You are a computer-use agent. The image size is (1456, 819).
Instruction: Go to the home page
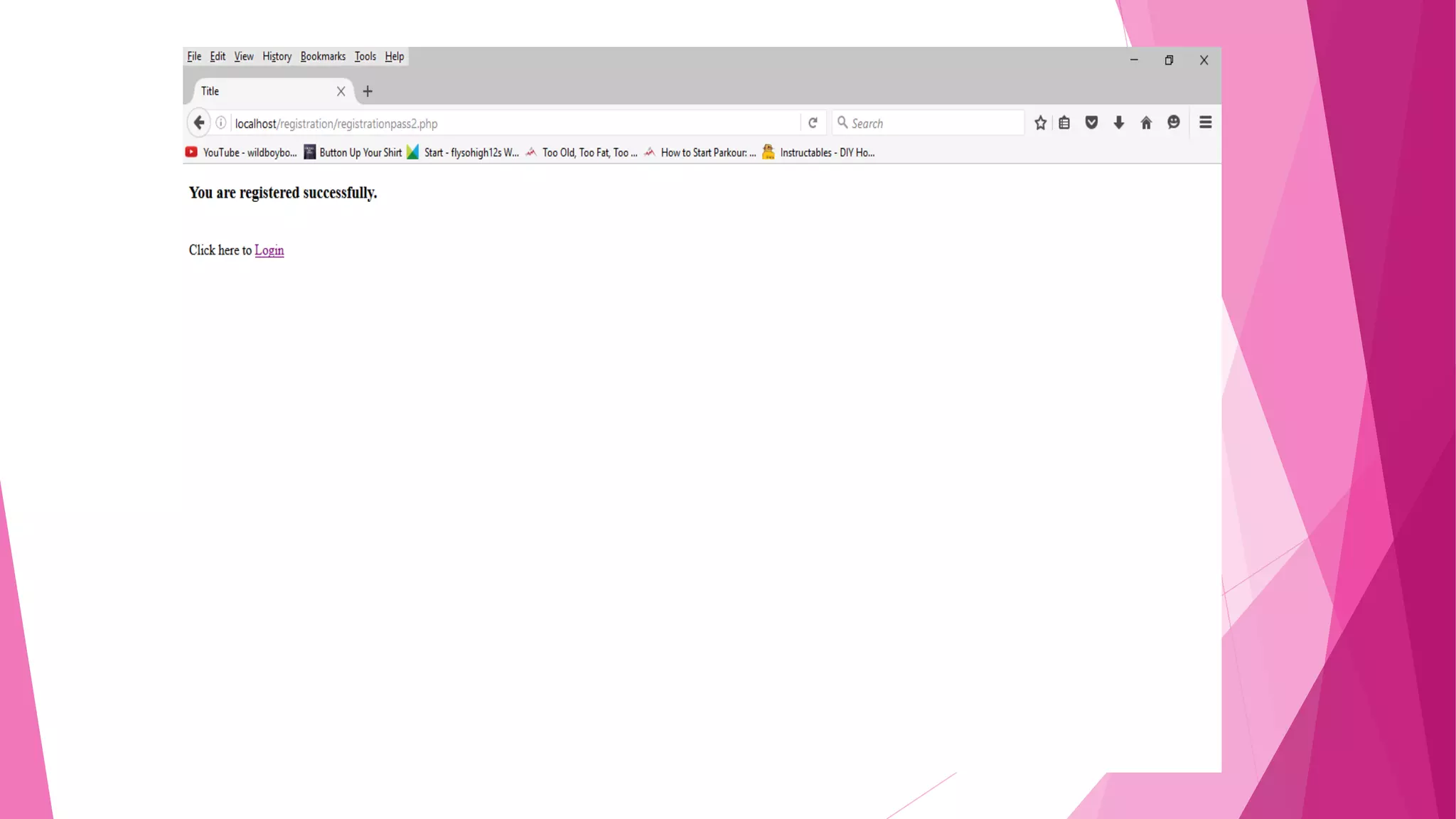tap(1146, 123)
